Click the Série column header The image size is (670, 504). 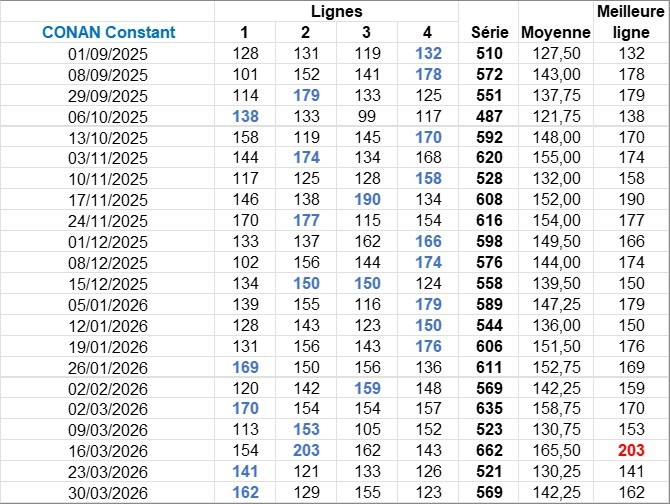[490, 32]
